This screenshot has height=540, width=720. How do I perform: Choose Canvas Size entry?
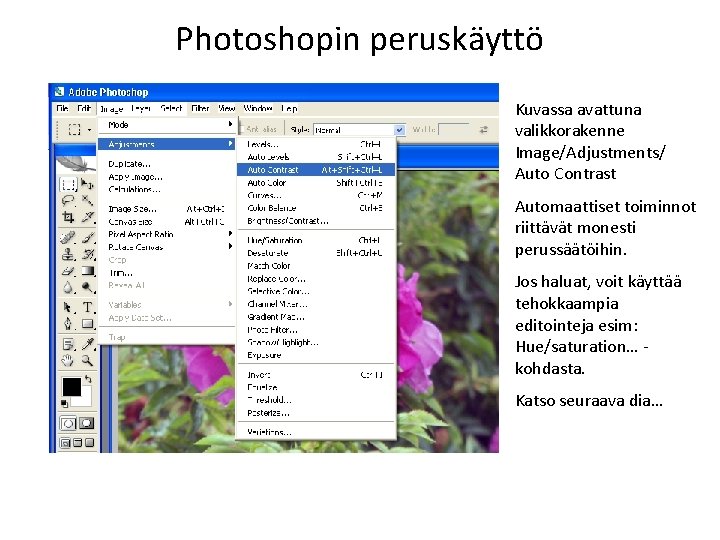click(x=168, y=222)
